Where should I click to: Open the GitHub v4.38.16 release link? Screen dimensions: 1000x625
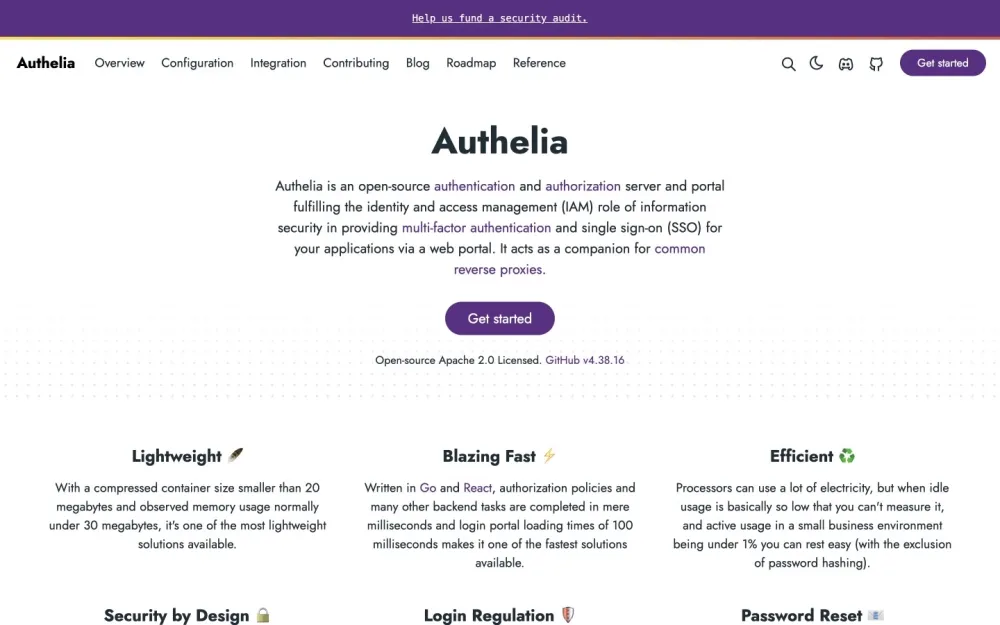tap(586, 359)
